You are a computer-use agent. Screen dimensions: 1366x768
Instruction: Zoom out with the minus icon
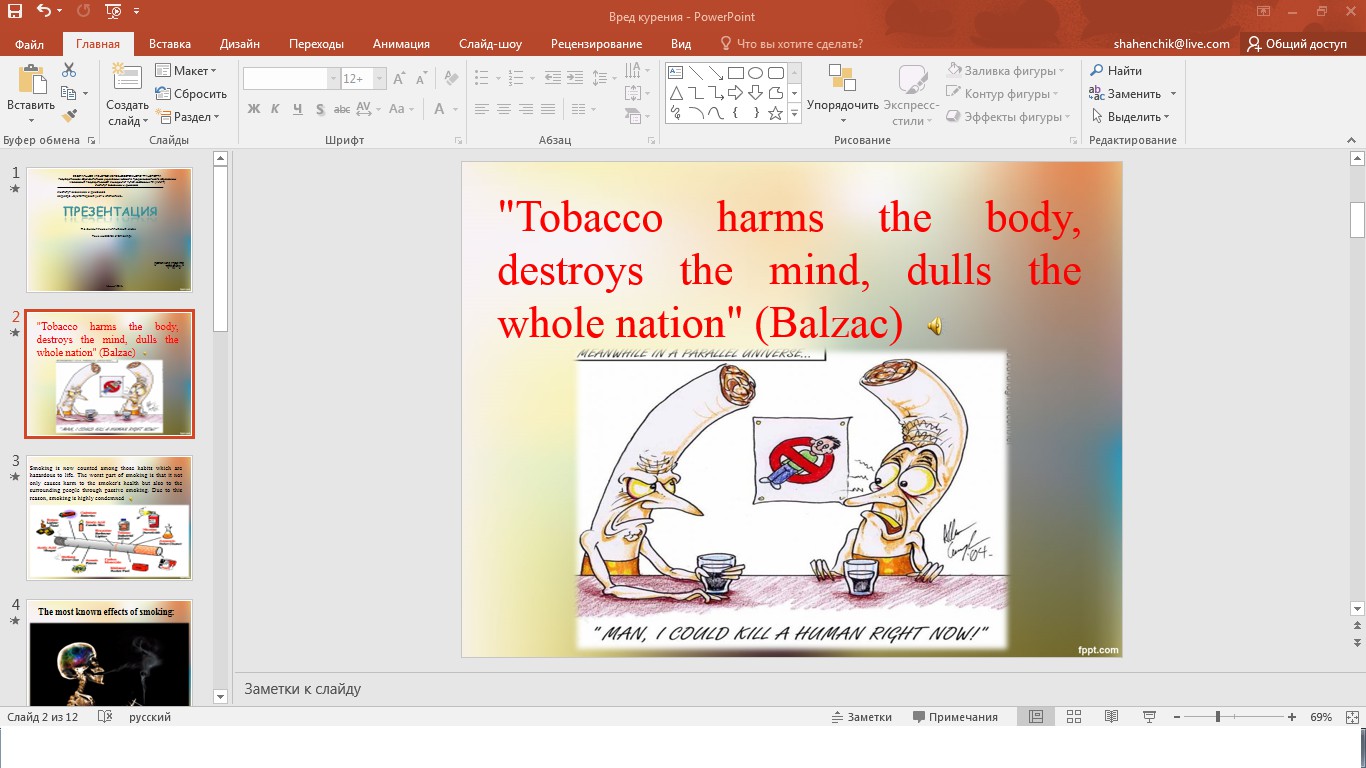click(1177, 717)
